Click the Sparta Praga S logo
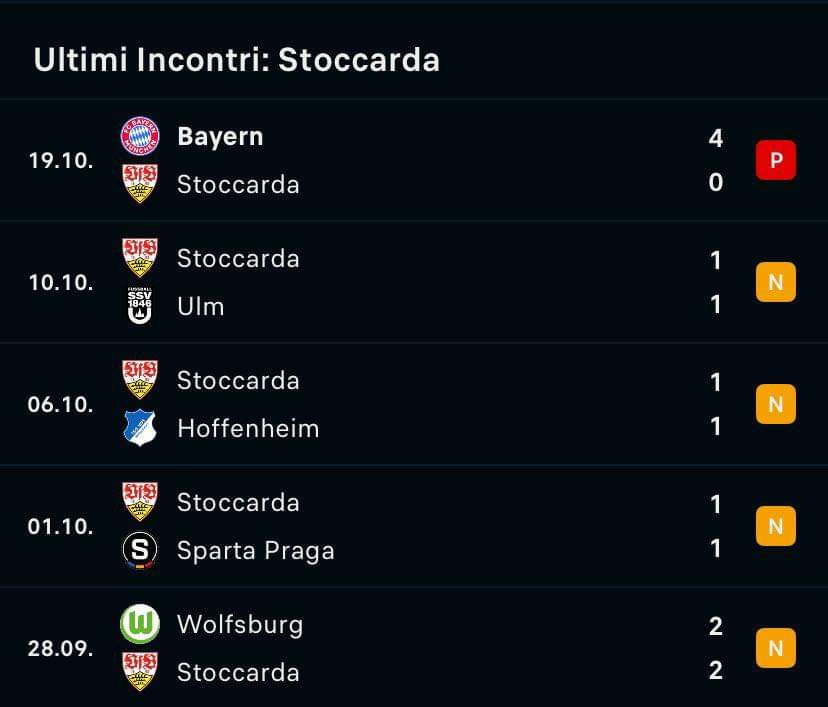This screenshot has width=828, height=707. coord(140,550)
